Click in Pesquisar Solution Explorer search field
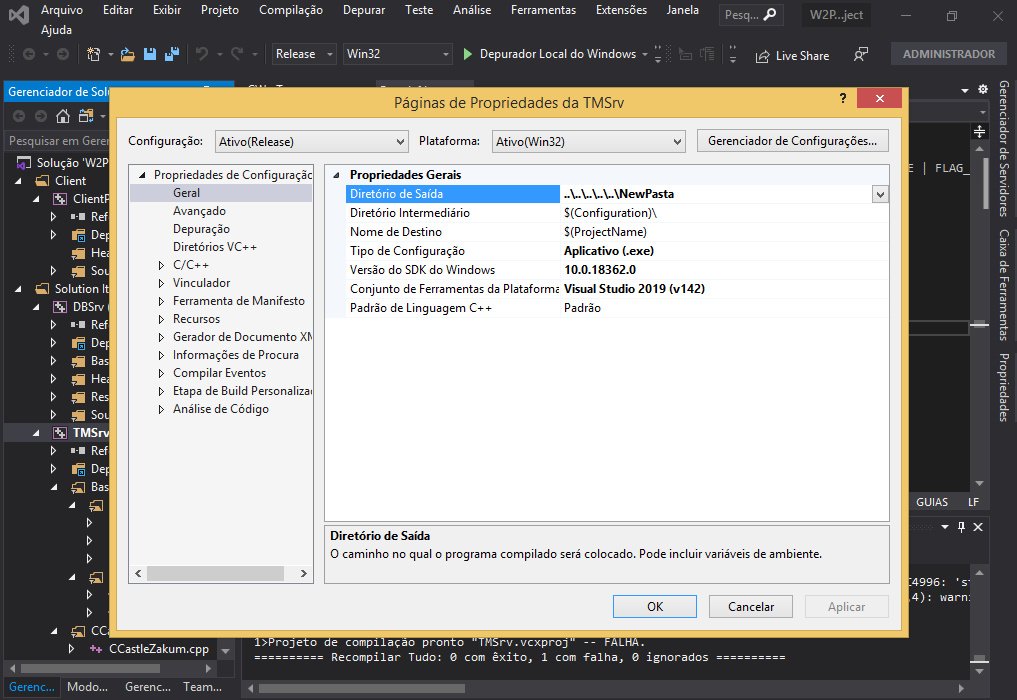The height and width of the screenshot is (700, 1017). [x=58, y=141]
